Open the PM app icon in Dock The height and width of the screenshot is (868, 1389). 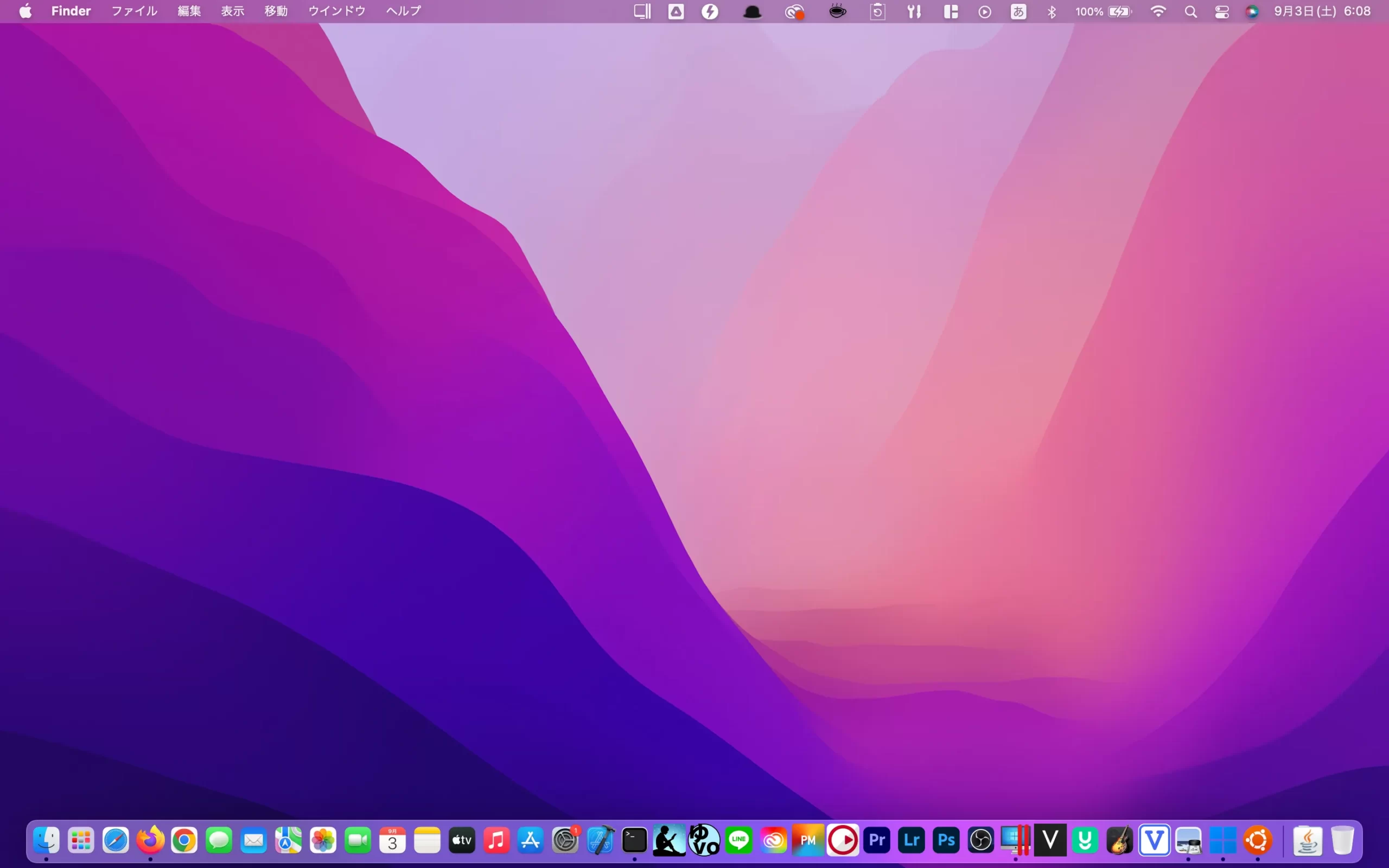tap(808, 840)
